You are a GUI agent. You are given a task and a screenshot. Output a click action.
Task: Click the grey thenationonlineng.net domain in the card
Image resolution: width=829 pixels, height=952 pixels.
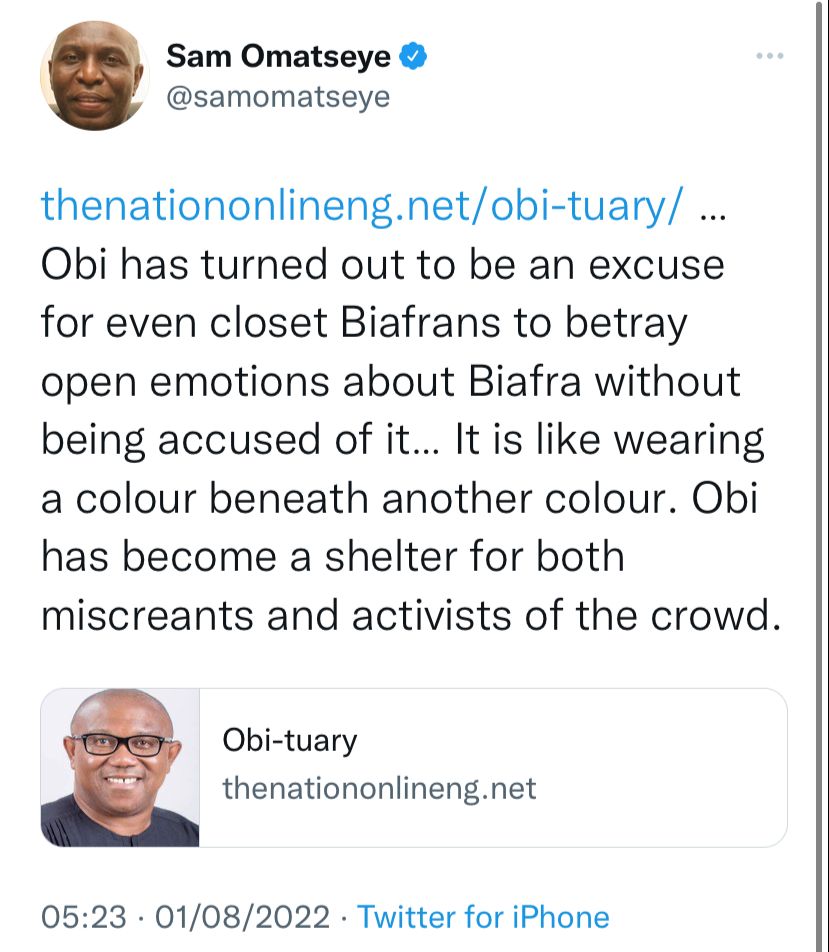[379, 788]
